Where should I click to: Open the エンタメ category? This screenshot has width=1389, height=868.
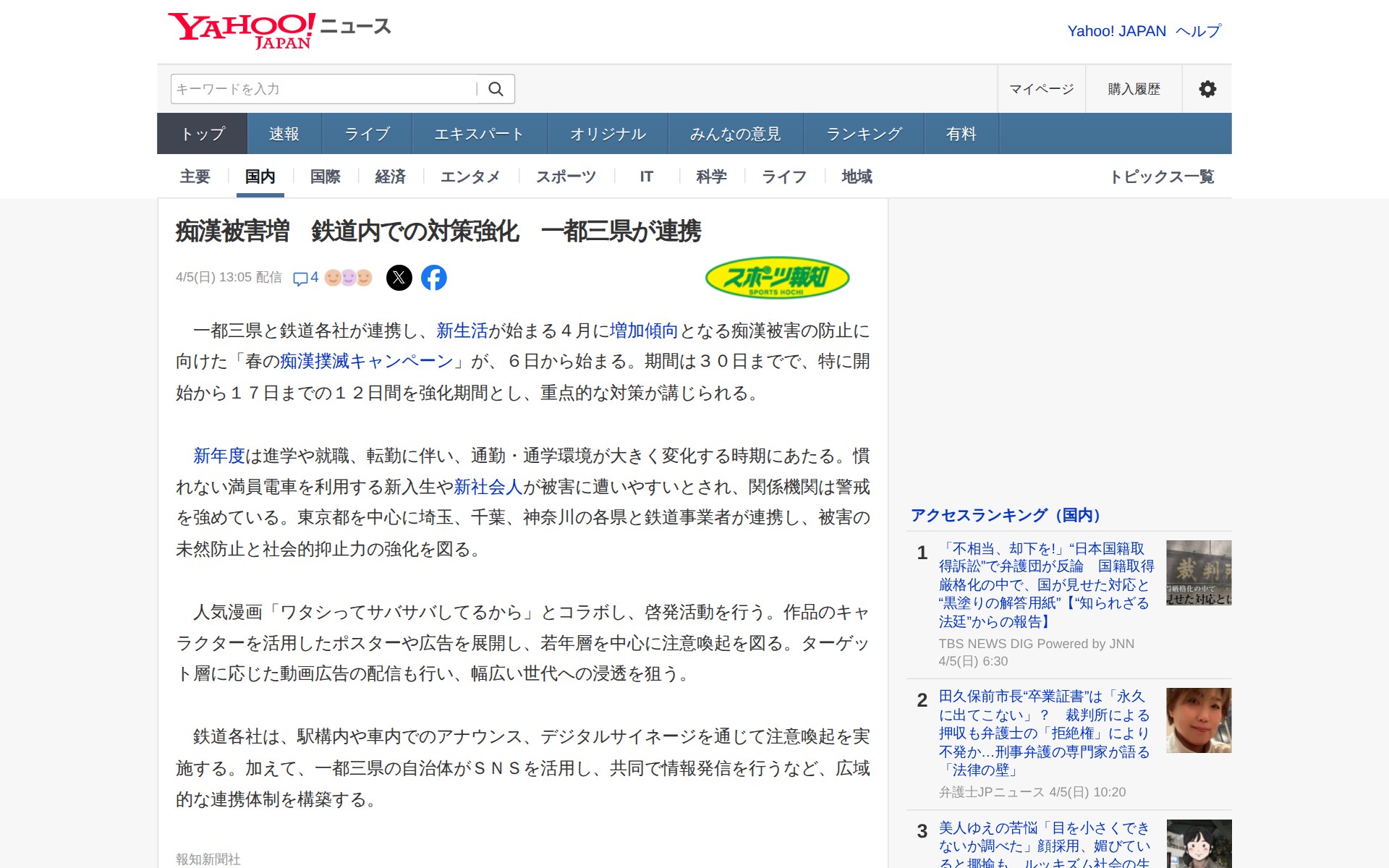470,176
